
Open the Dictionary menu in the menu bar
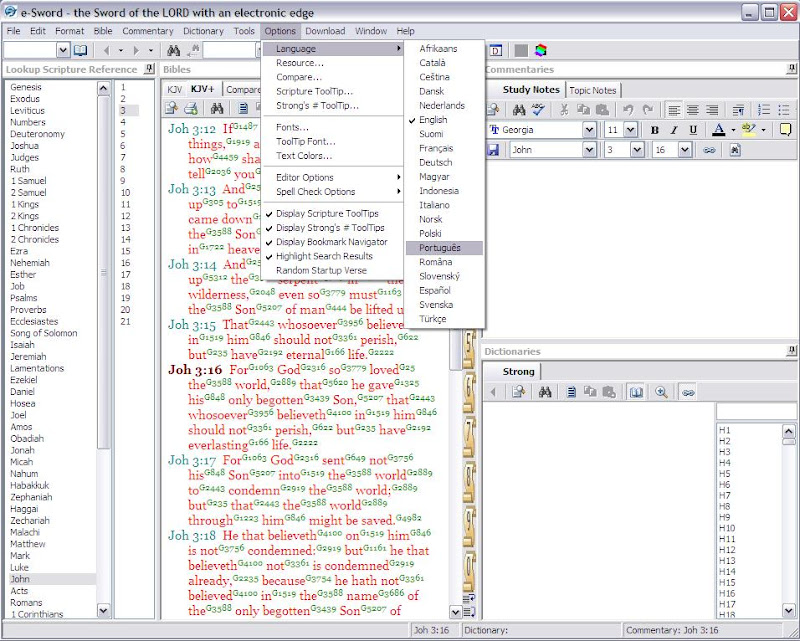[203, 31]
